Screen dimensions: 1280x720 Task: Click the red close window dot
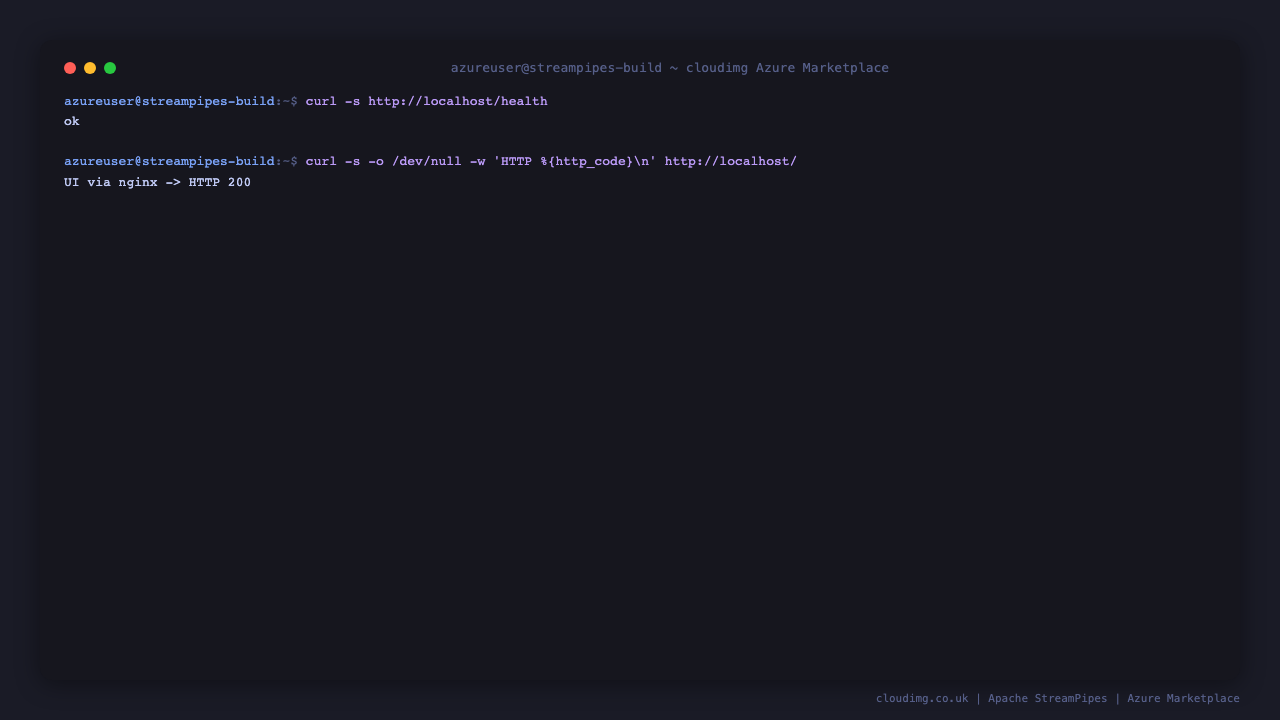pyautogui.click(x=70, y=68)
